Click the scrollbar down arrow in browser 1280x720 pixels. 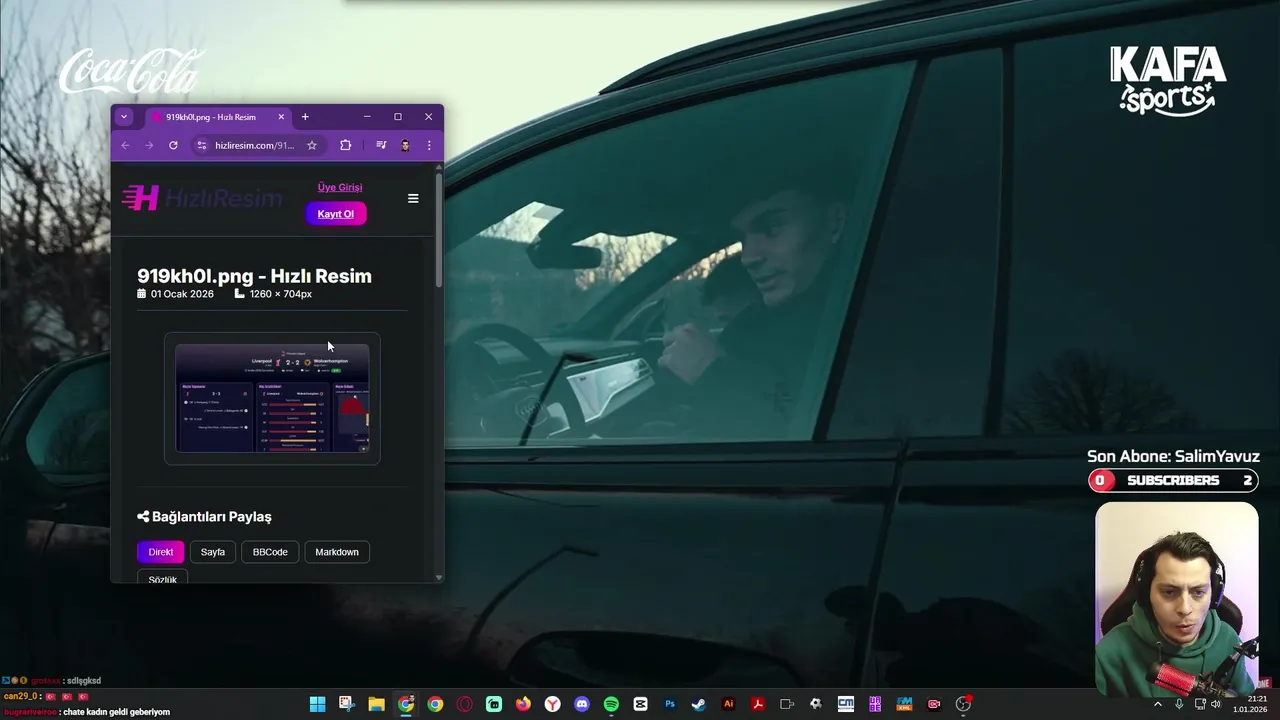coord(438,577)
